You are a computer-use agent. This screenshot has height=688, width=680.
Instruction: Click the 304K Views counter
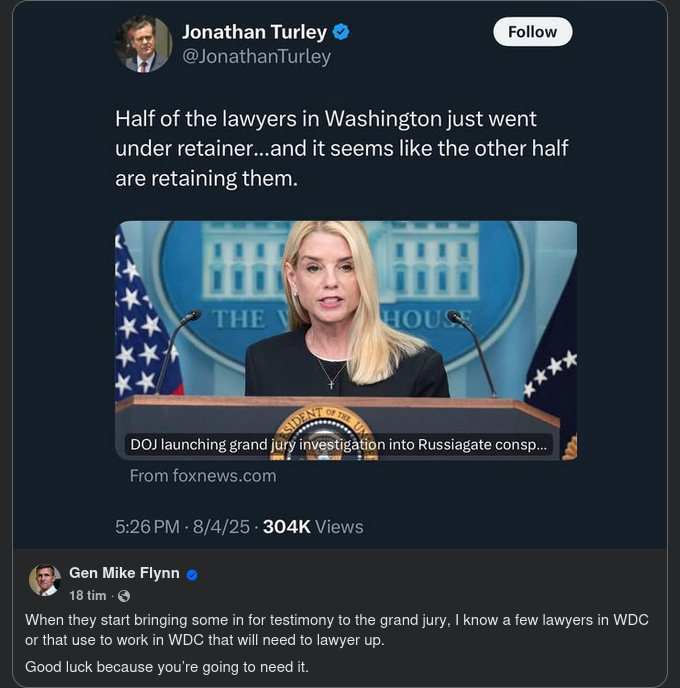tap(312, 527)
